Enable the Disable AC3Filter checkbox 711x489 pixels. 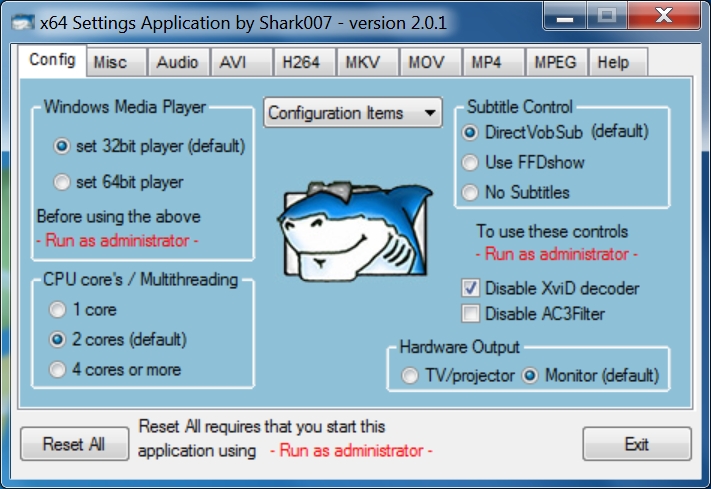(x=470, y=314)
